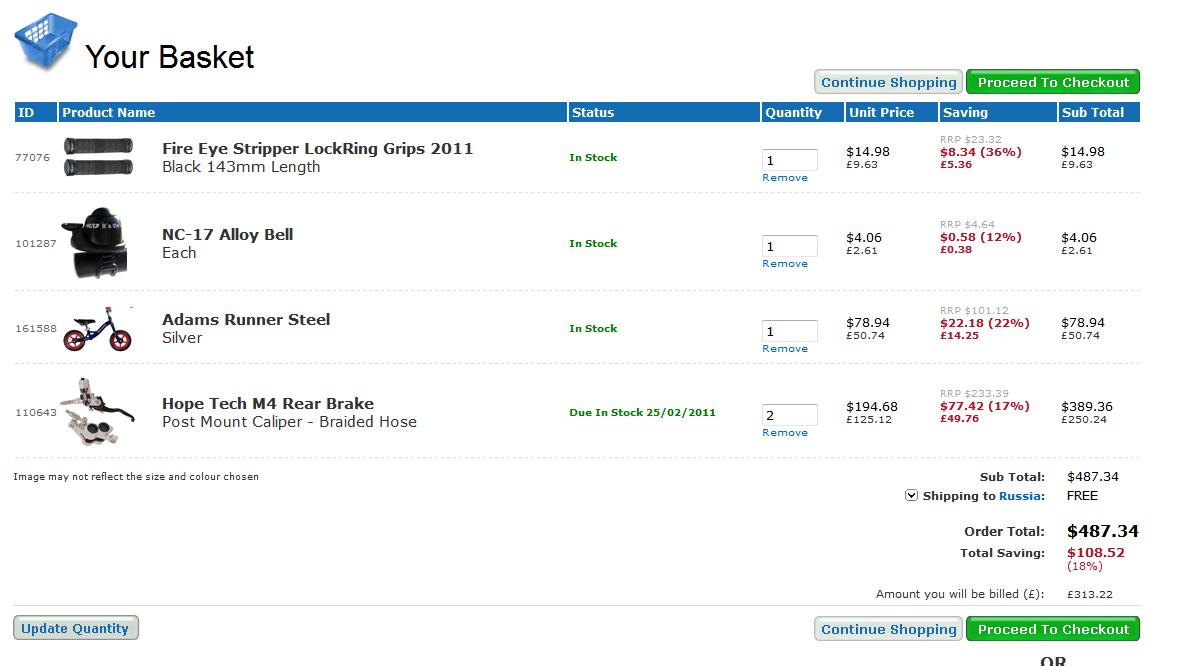Click the top Proceed To Checkout button
The height and width of the screenshot is (666, 1179).
1053,83
